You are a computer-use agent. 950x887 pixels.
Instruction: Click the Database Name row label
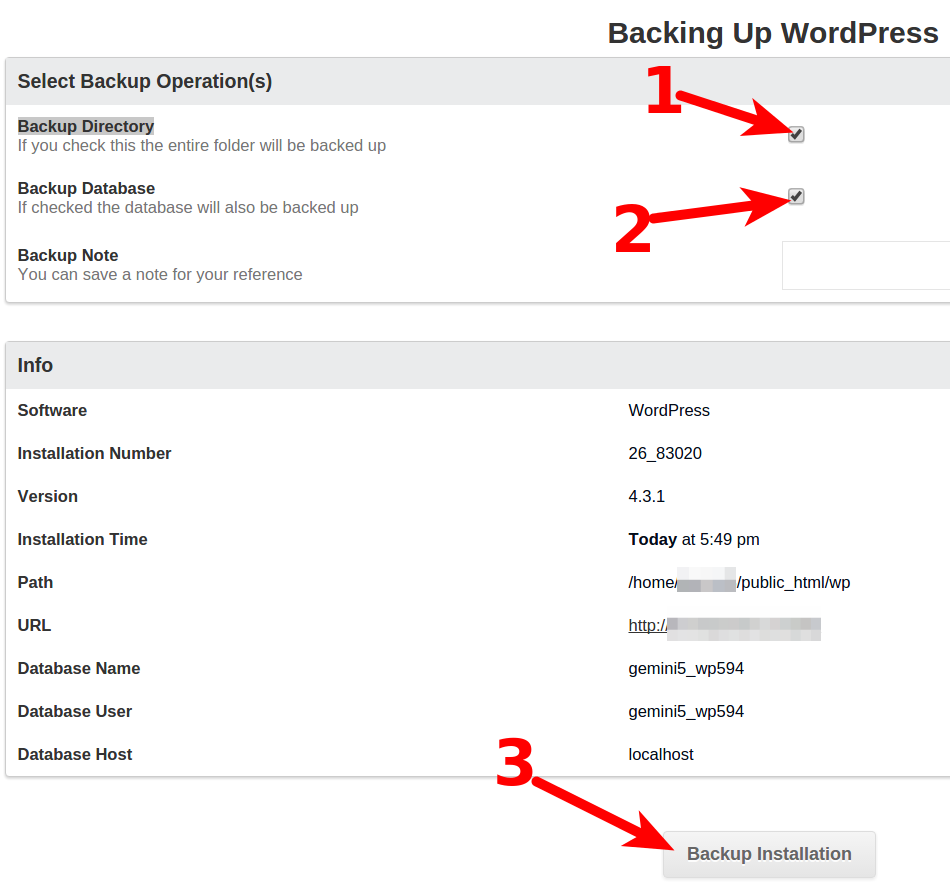(79, 668)
